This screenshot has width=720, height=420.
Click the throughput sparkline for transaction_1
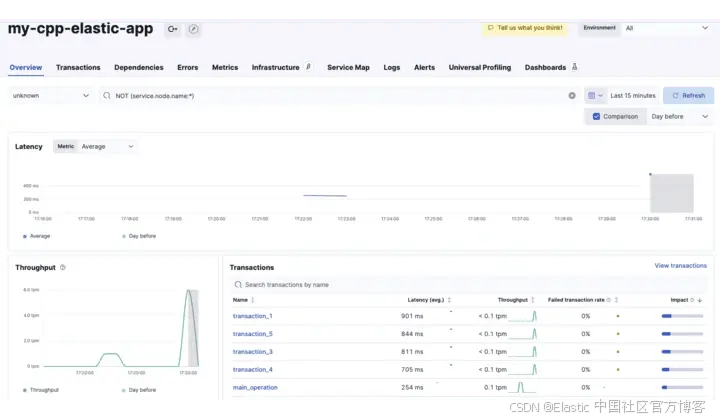click(x=523, y=316)
